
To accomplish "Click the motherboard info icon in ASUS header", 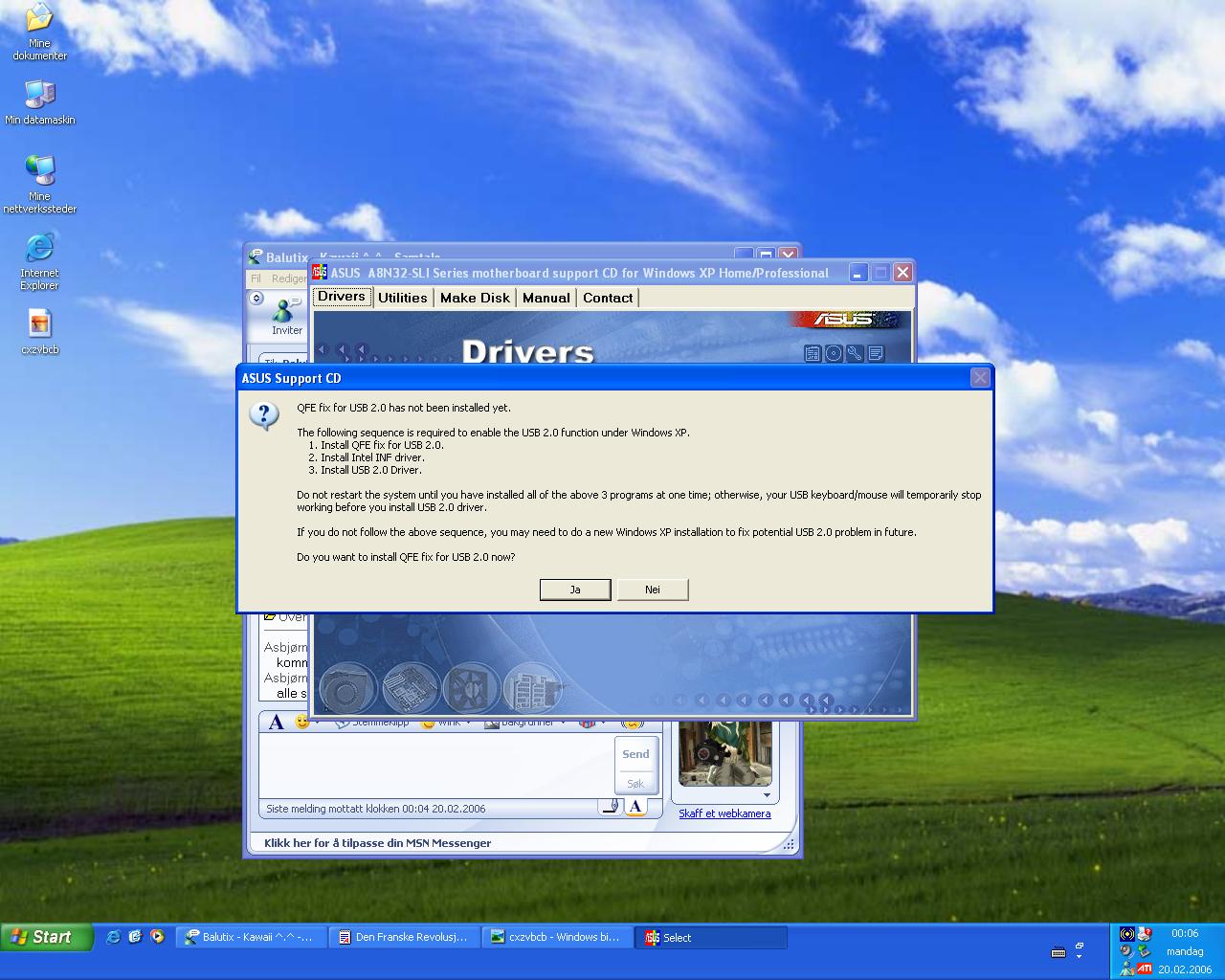I will pos(813,353).
